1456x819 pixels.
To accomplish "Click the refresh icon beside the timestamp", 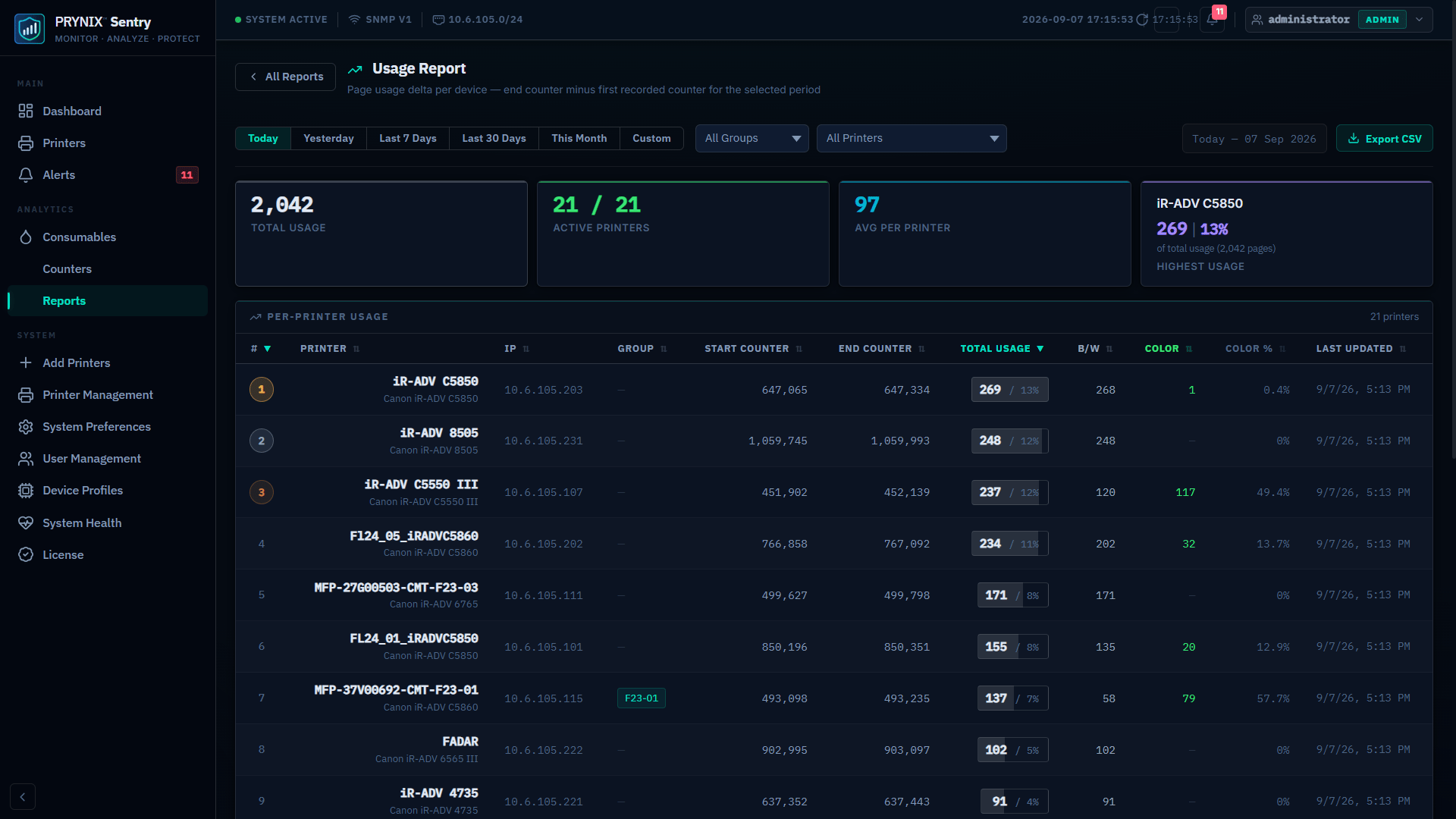I will coord(1142,20).
